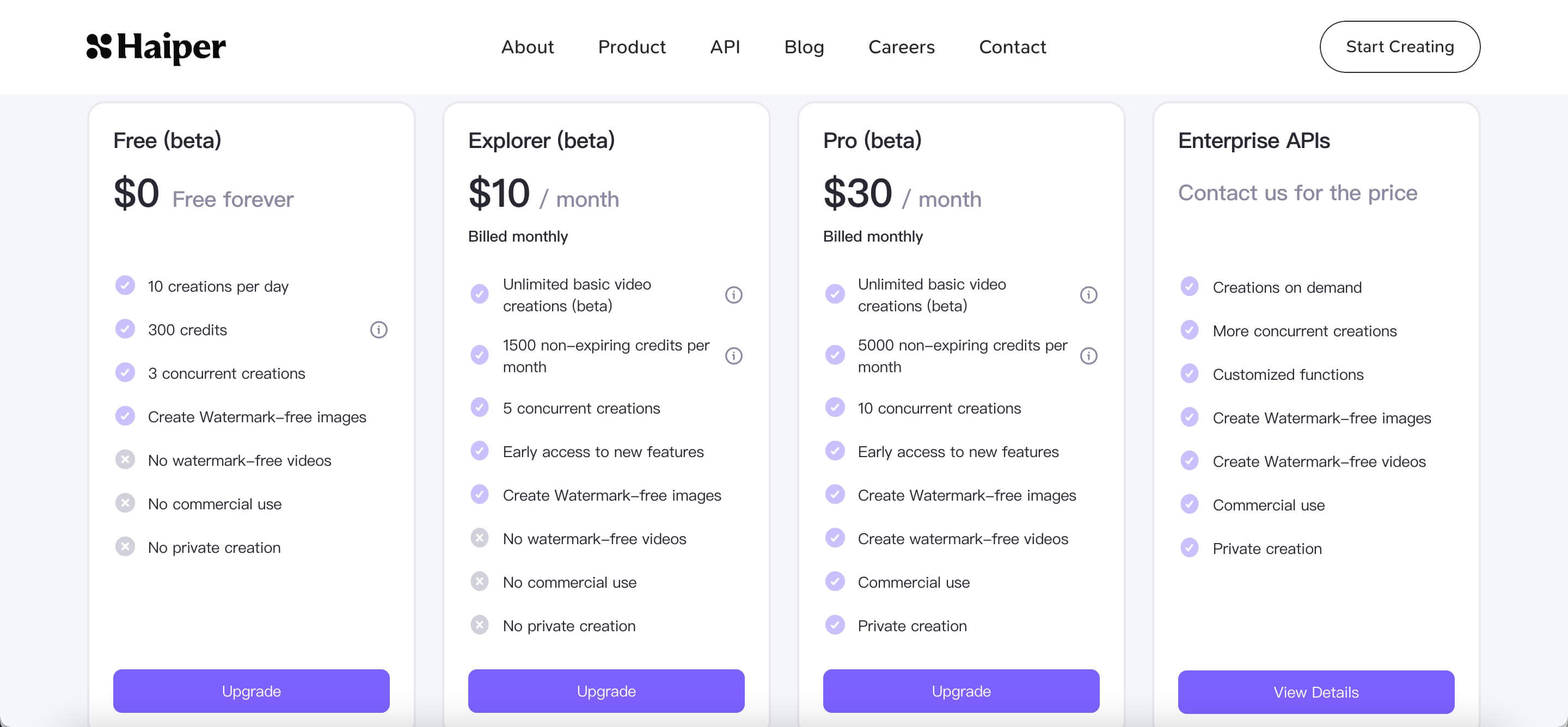This screenshot has height=727, width=1568.
Task: Select Contact in the navigation bar
Action: tap(1012, 47)
